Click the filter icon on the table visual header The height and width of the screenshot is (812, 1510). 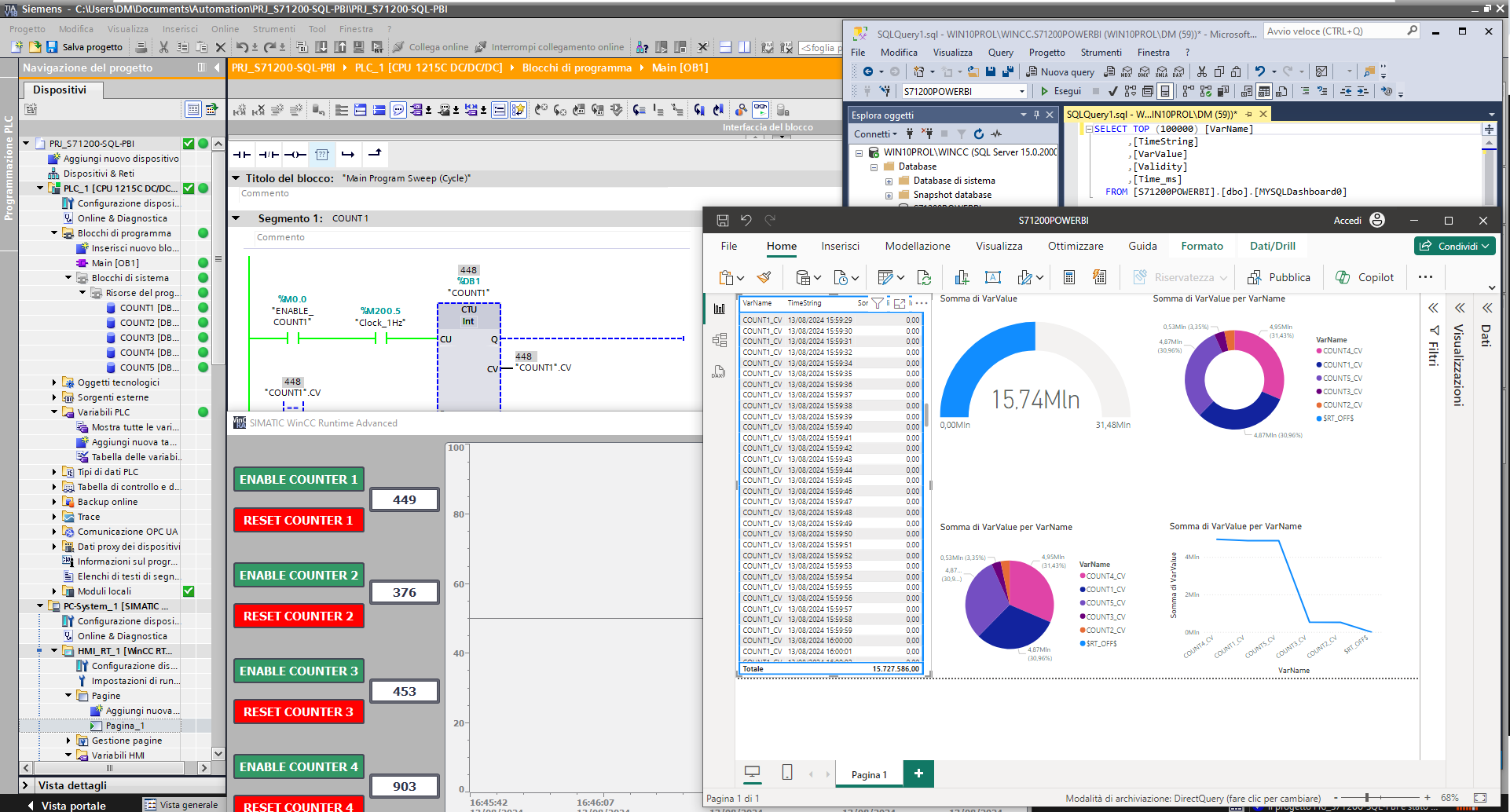[x=878, y=303]
